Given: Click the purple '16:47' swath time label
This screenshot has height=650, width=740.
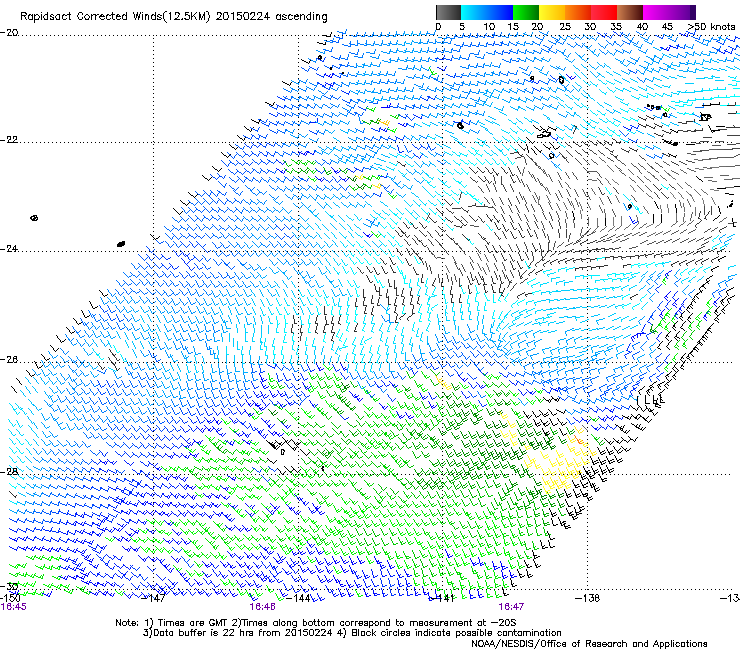Looking at the screenshot, I should [511, 607].
